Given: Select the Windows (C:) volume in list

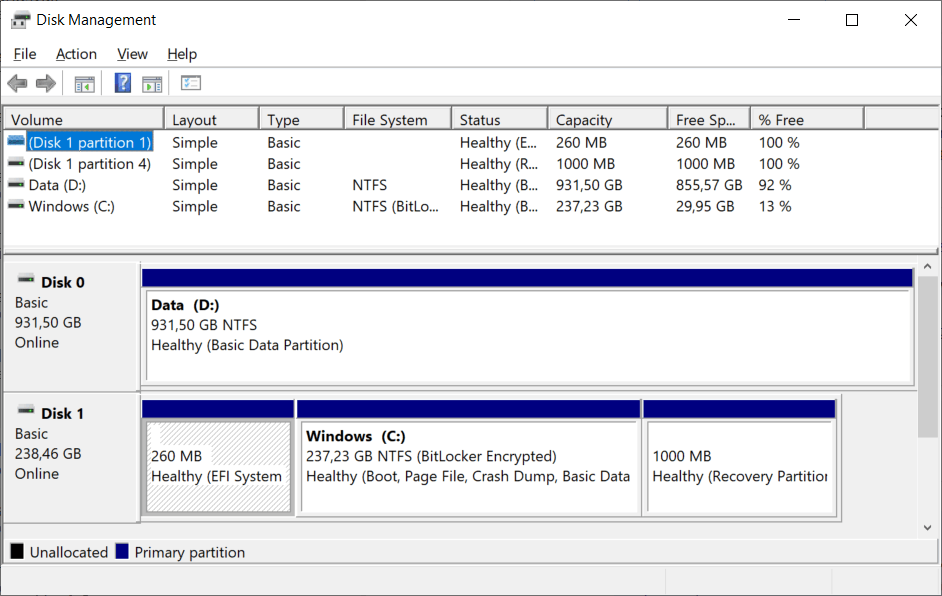Looking at the screenshot, I should click(x=71, y=207).
